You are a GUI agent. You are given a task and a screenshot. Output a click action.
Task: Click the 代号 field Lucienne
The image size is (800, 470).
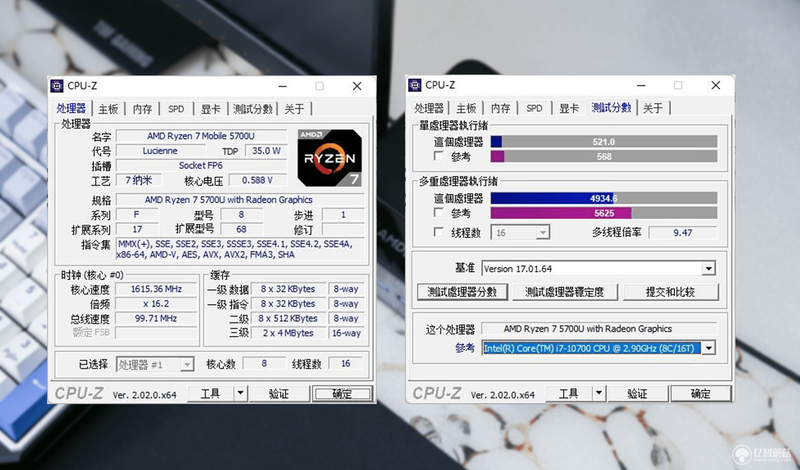(160, 151)
